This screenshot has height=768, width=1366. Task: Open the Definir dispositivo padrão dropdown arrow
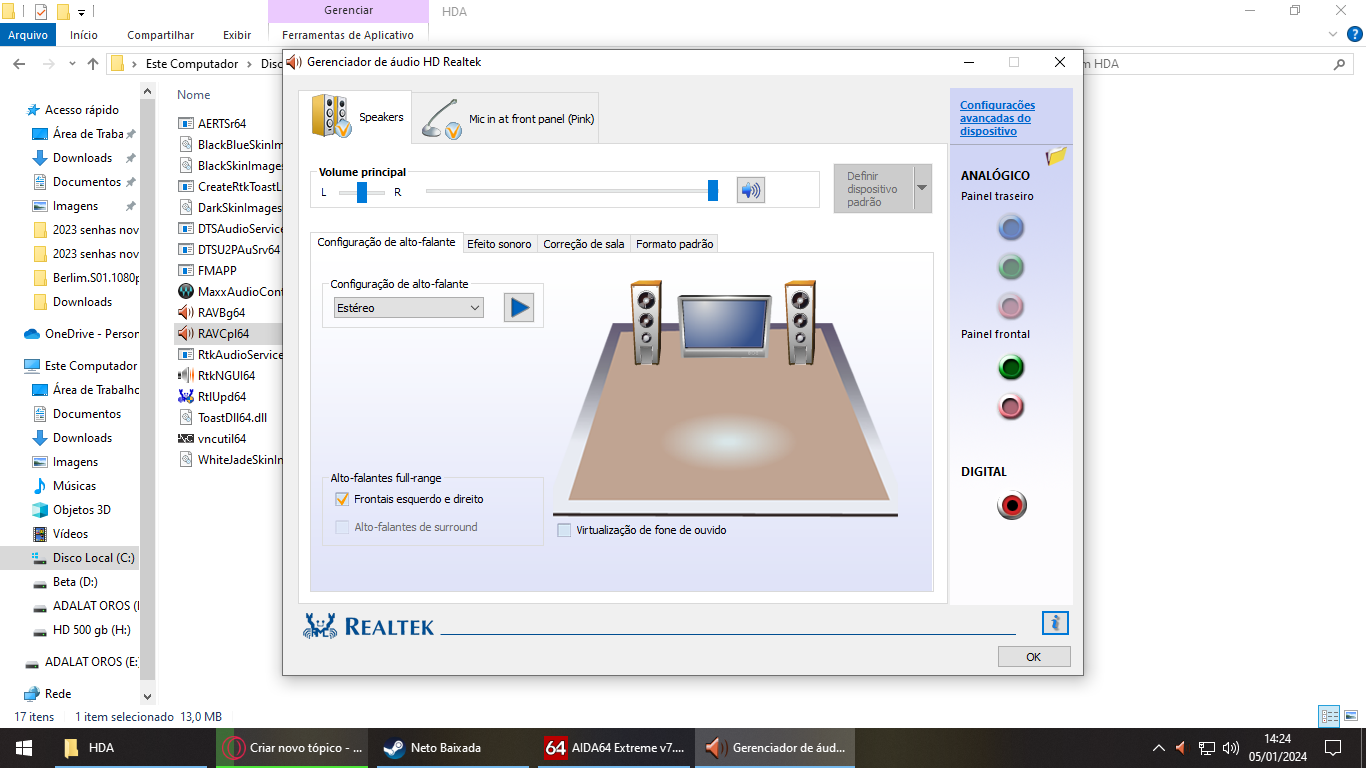[x=922, y=188]
